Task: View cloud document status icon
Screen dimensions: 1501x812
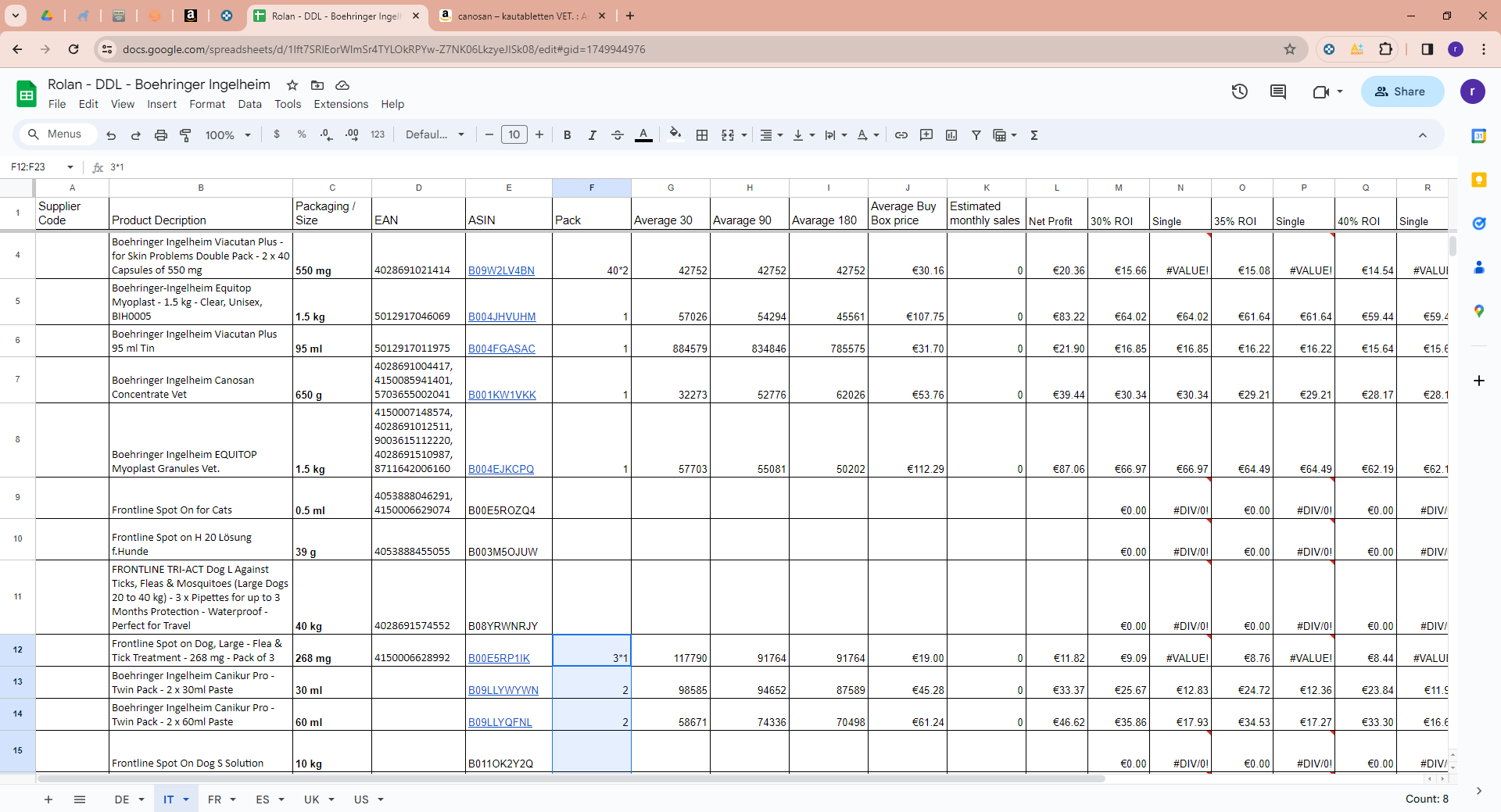Action: coord(342,85)
